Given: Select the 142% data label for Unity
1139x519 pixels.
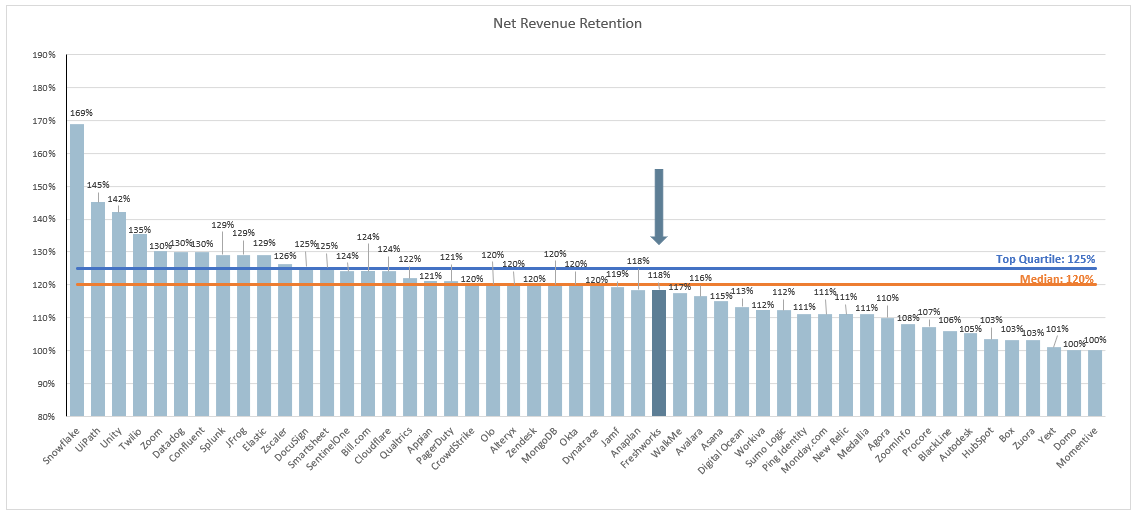Looking at the screenshot, I should point(119,199).
